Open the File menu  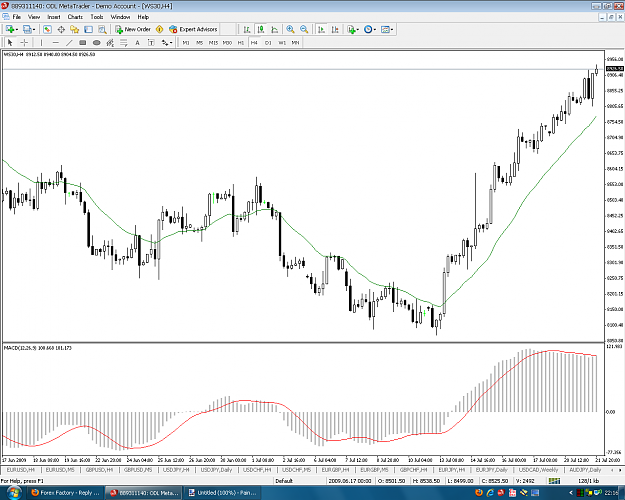click(16, 17)
